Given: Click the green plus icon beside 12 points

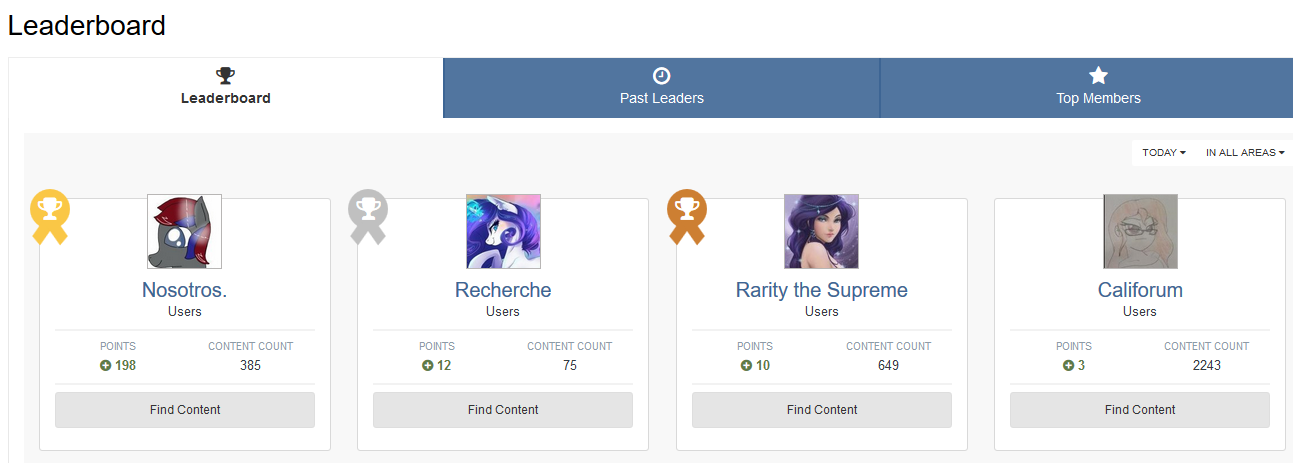Looking at the screenshot, I should tap(428, 366).
